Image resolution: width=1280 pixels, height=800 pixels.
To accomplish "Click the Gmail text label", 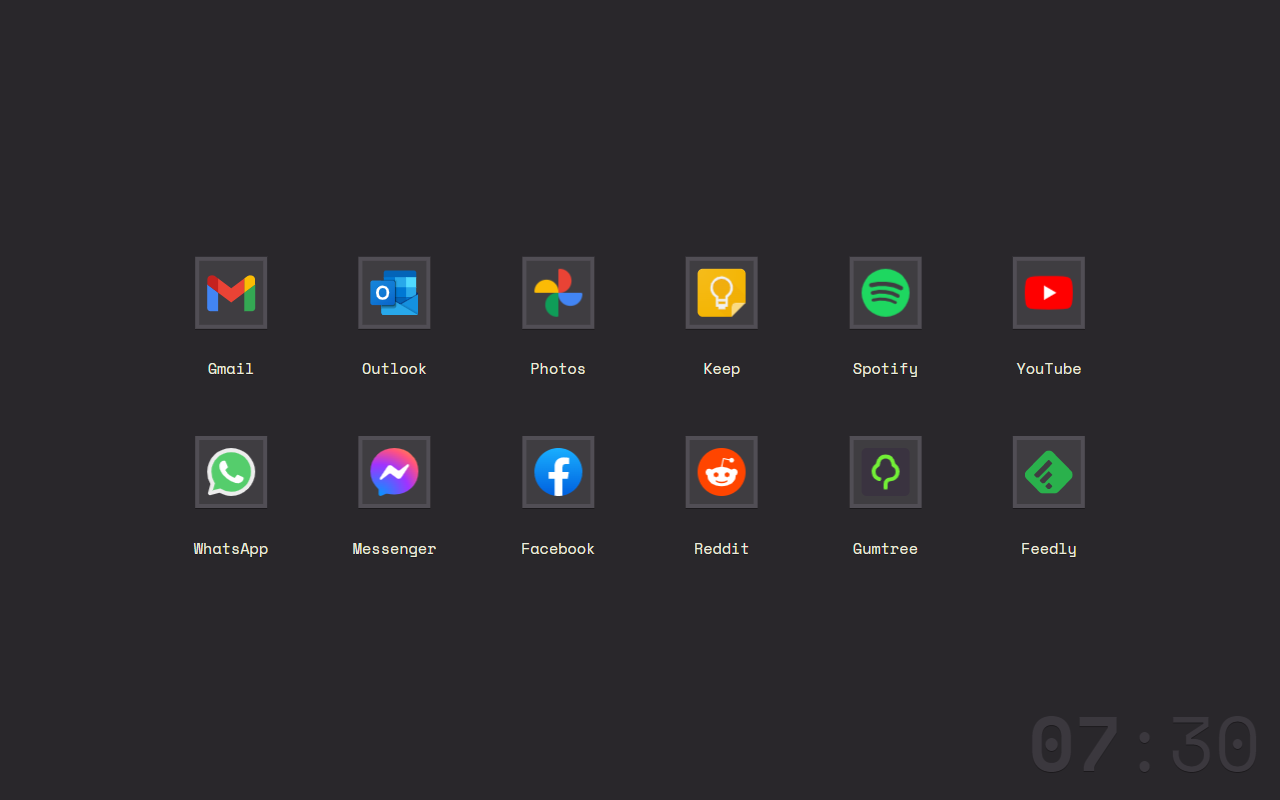I will (x=231, y=368).
